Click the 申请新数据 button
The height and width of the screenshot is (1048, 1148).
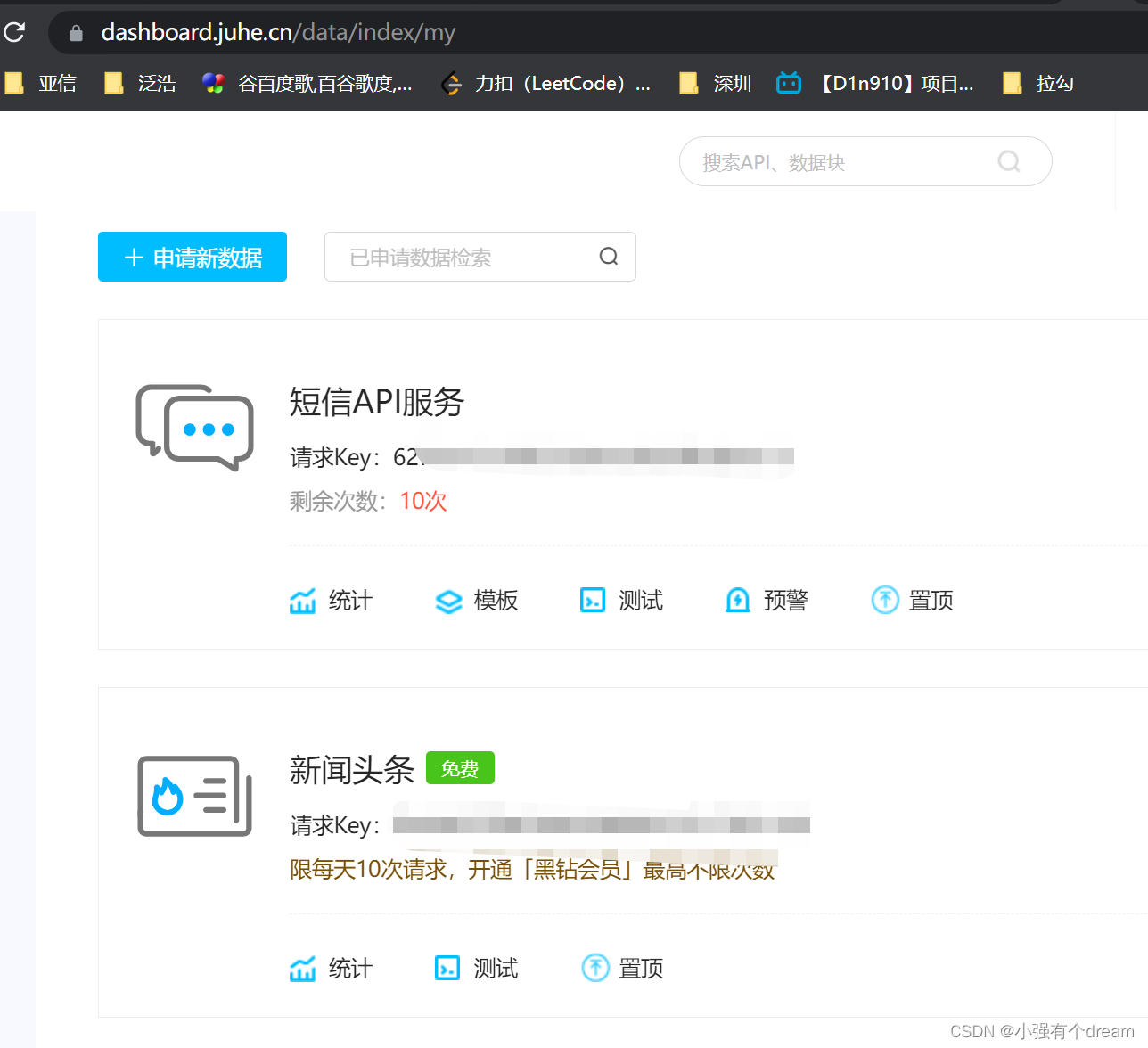pos(193,257)
